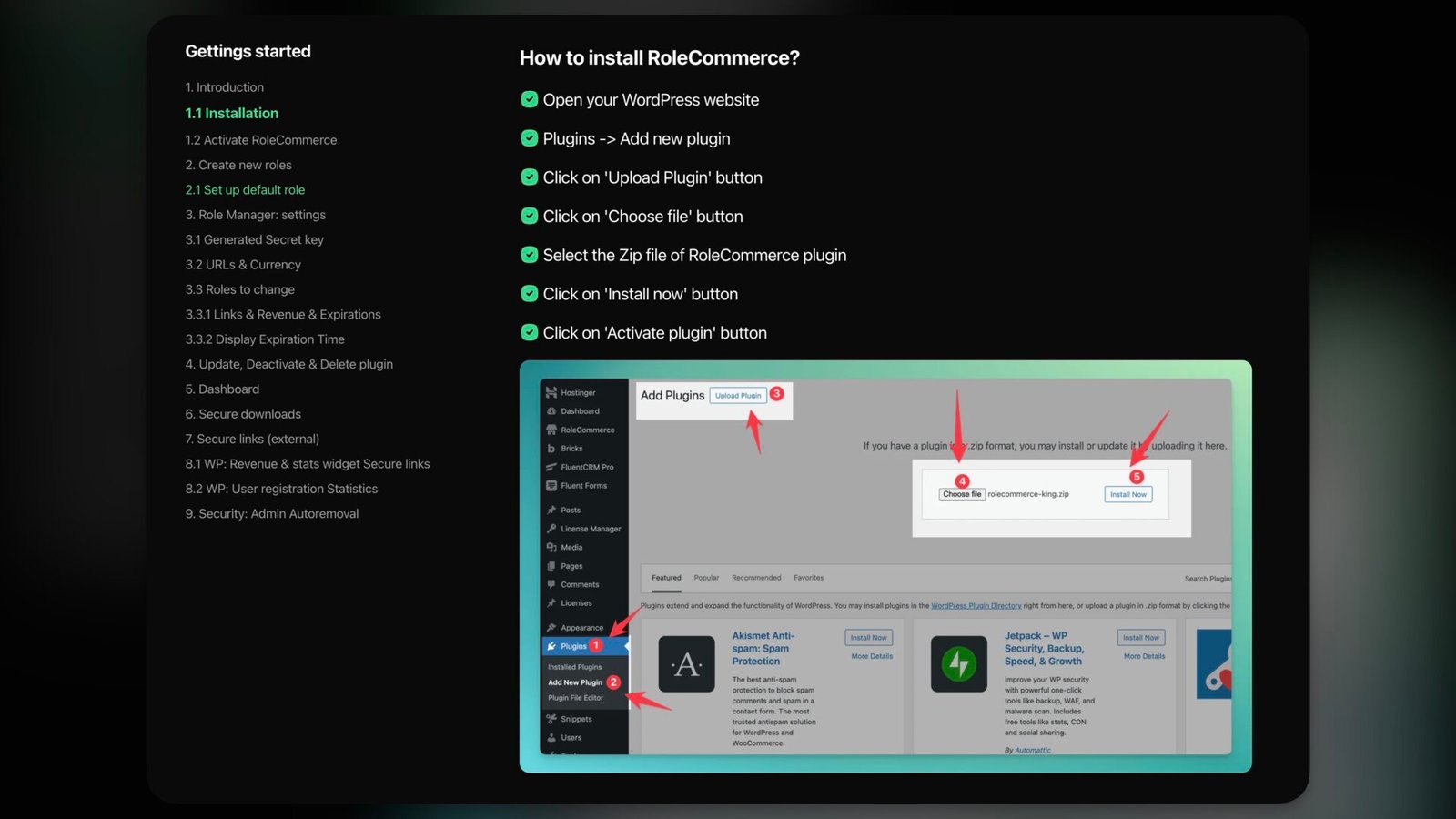Open Fluent Forms from the sidebar icon
The height and width of the screenshot is (819, 1456).
[552, 485]
